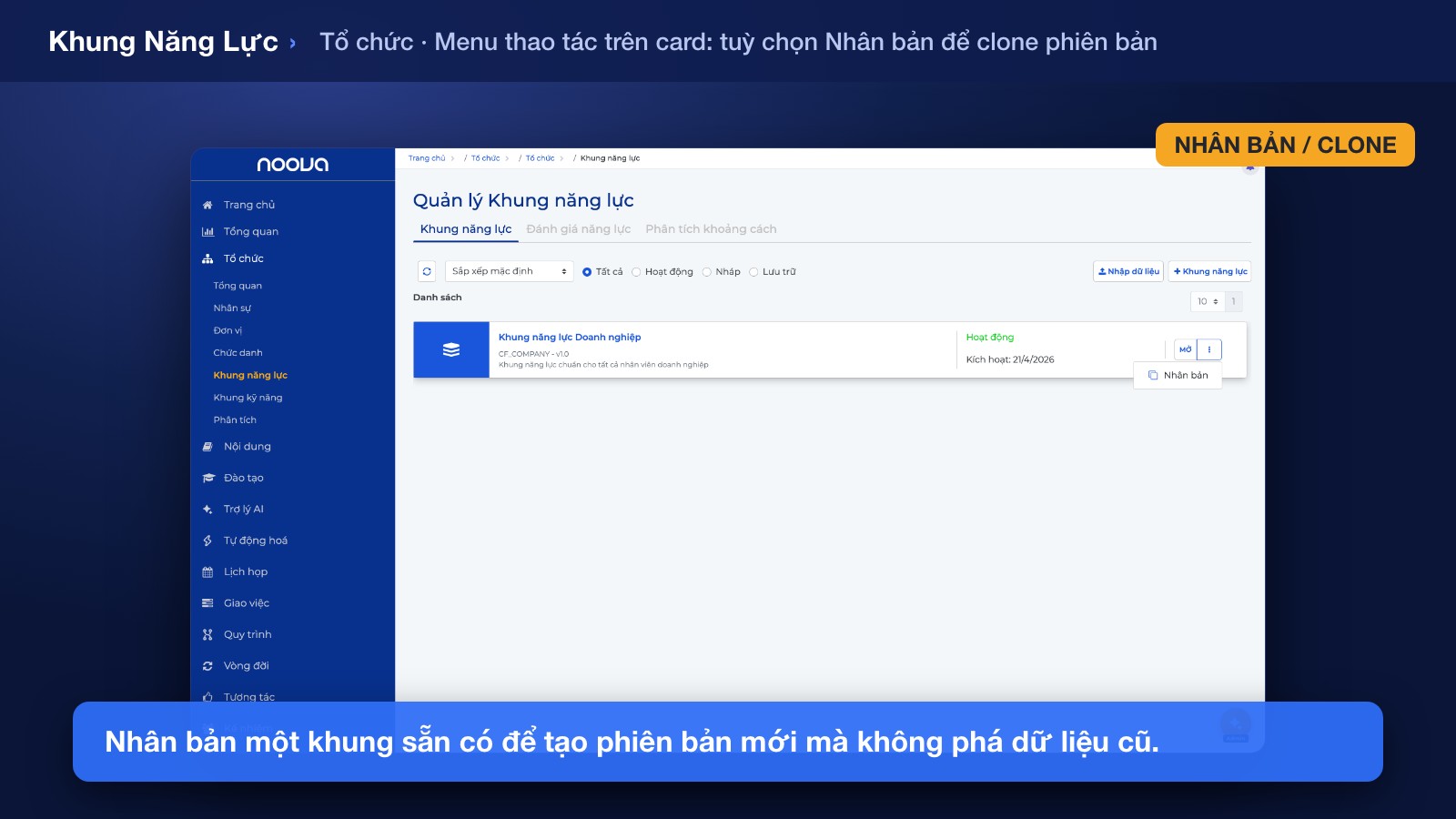Open Nội dung sidebar menu
Image resolution: width=1456 pixels, height=819 pixels.
pyautogui.click(x=248, y=447)
